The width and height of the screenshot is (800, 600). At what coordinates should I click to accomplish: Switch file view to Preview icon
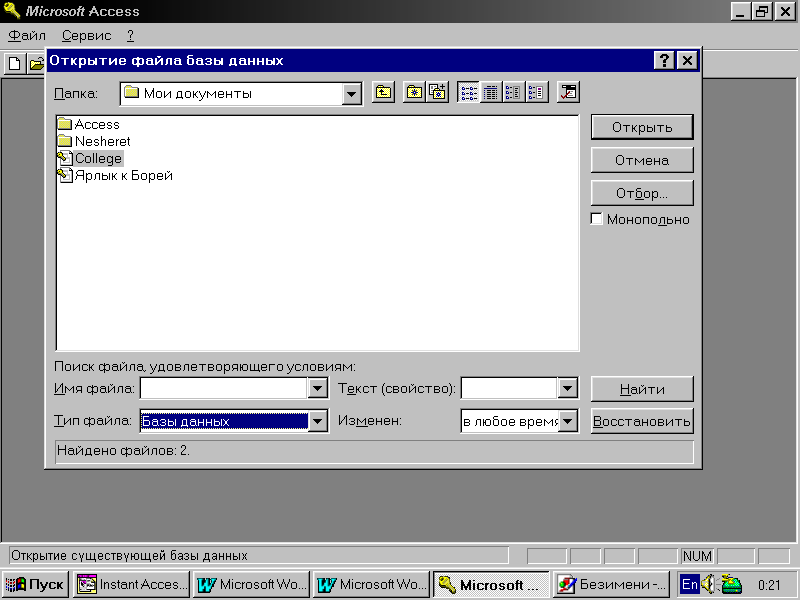pos(536,92)
